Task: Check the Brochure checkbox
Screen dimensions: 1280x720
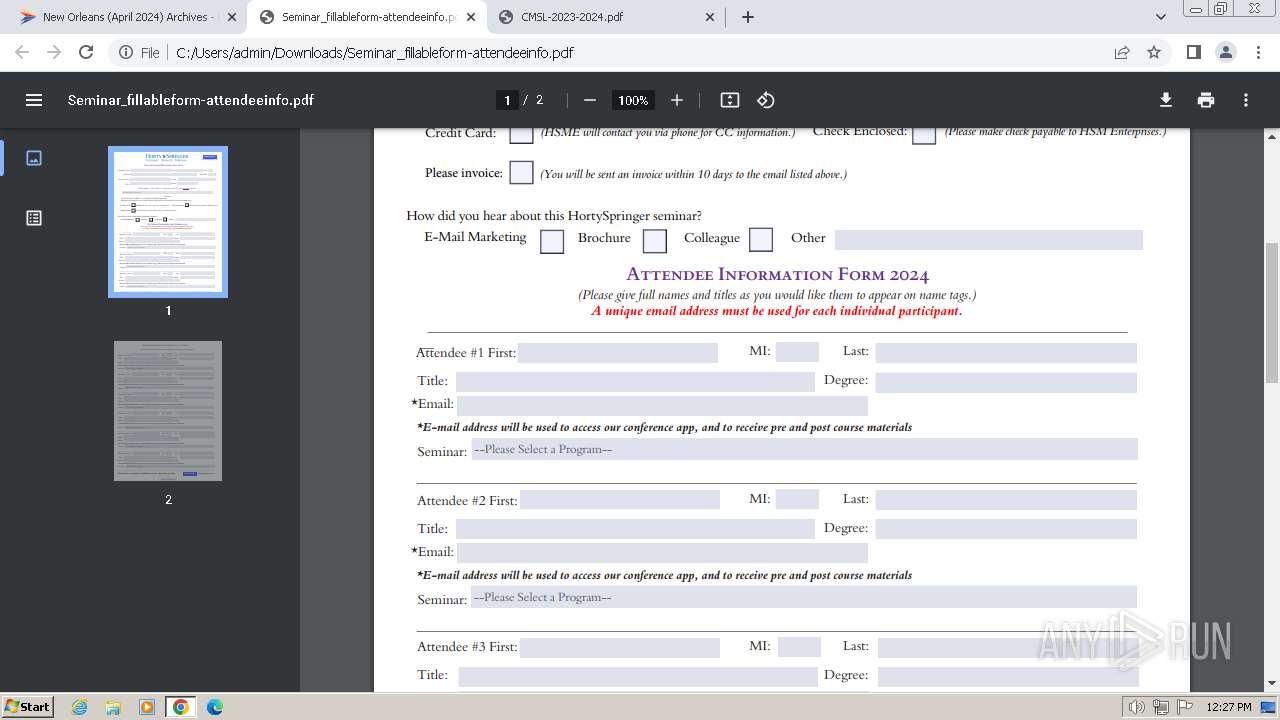Action: [x=655, y=241]
